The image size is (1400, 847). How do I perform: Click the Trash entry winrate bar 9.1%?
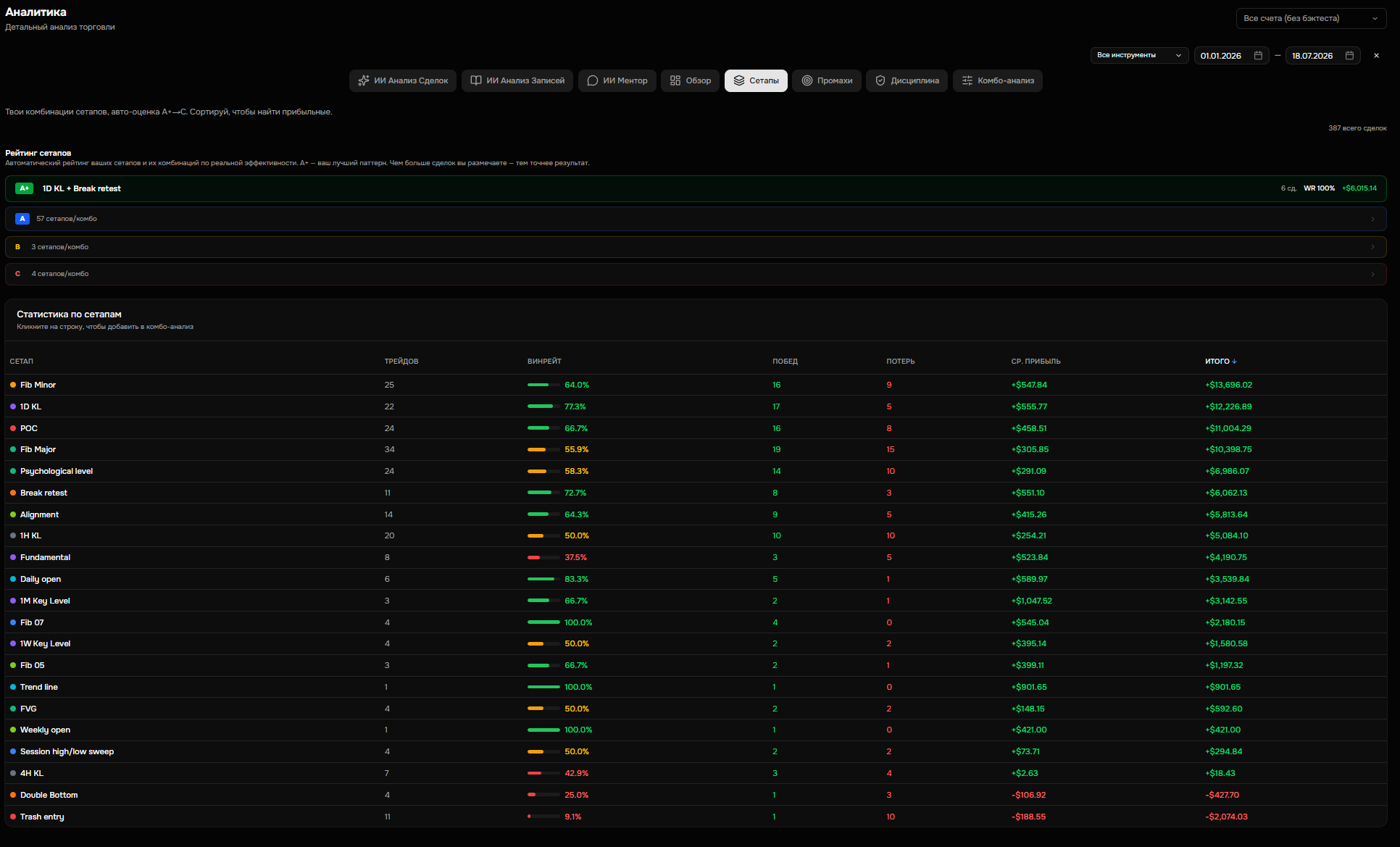pyautogui.click(x=543, y=817)
